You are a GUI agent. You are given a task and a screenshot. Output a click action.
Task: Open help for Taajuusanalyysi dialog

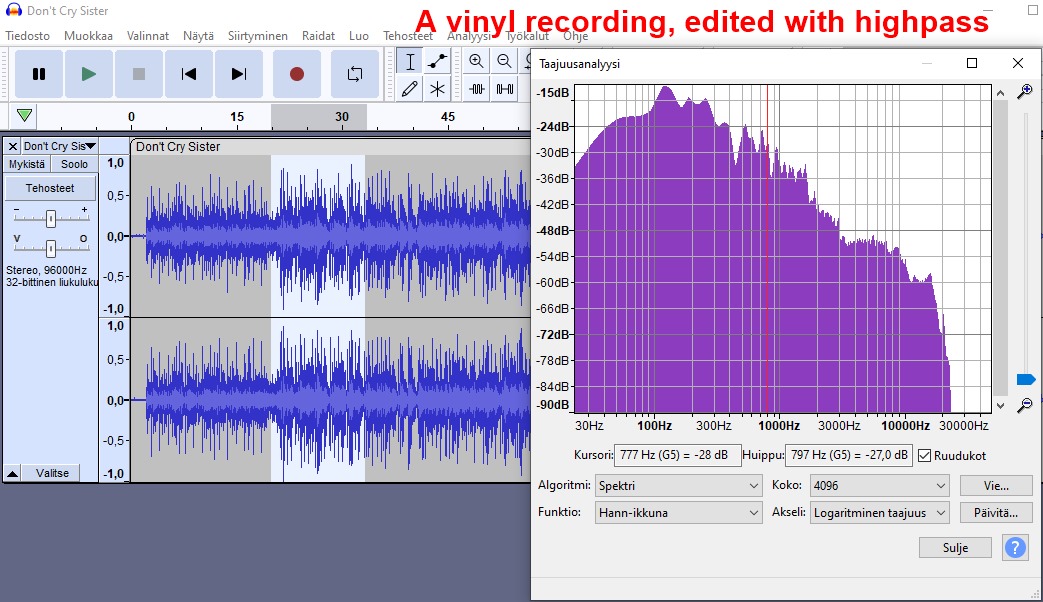coord(1015,547)
